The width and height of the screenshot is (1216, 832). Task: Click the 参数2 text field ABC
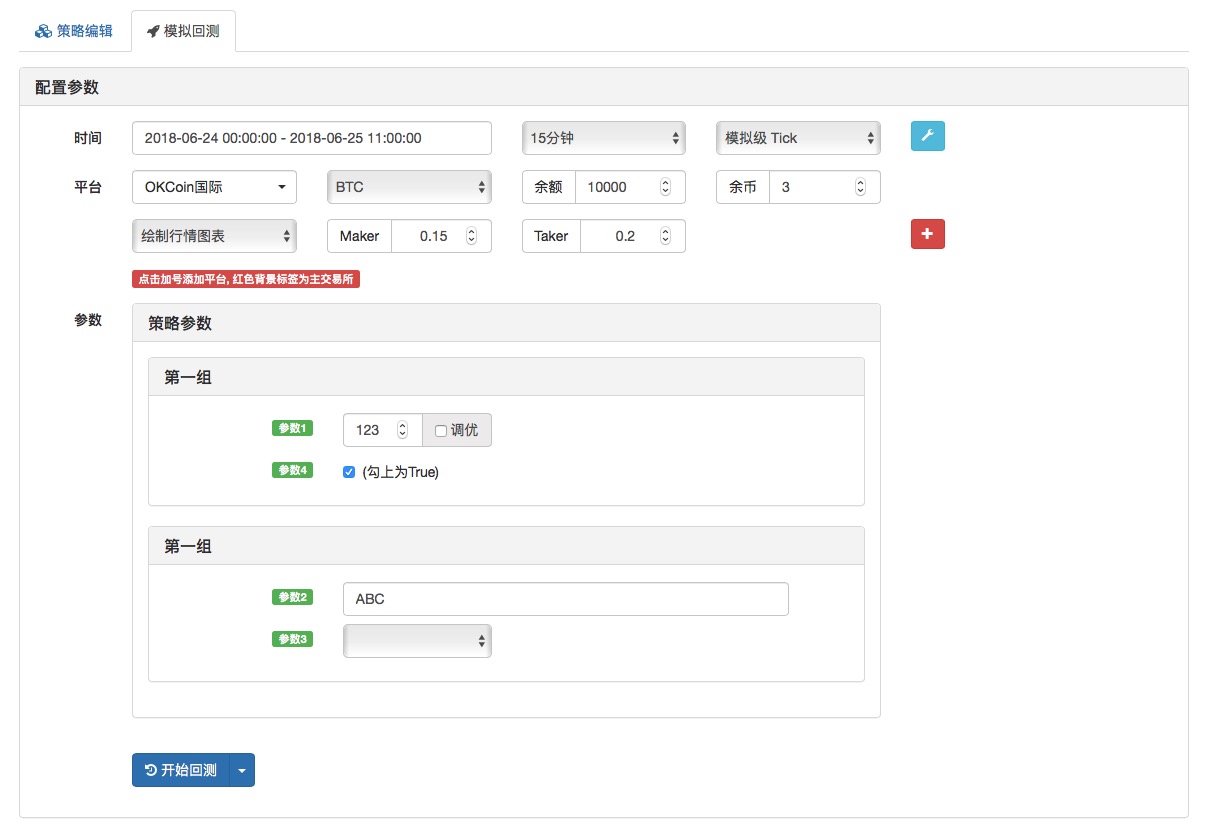(x=565, y=599)
